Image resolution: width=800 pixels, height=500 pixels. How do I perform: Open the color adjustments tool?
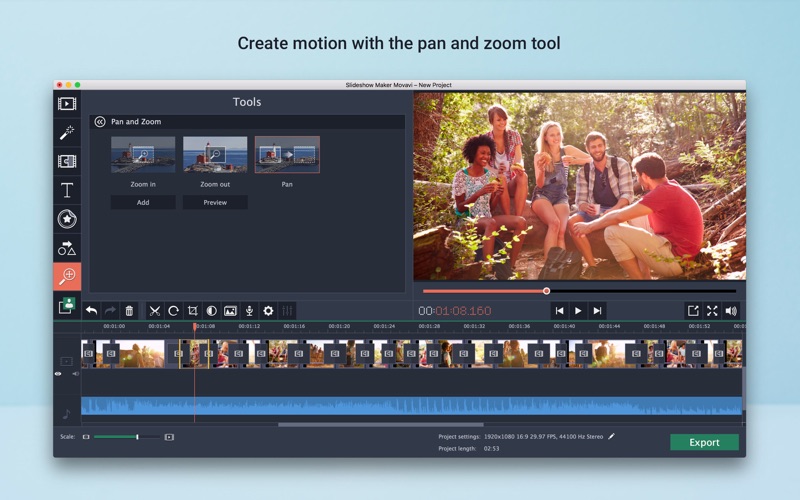click(211, 311)
